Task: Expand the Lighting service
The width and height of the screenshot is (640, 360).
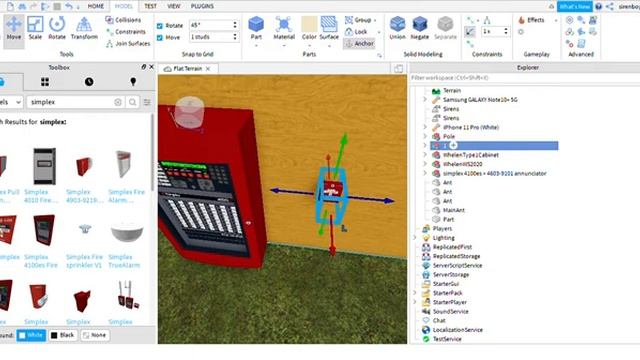Action: point(415,238)
